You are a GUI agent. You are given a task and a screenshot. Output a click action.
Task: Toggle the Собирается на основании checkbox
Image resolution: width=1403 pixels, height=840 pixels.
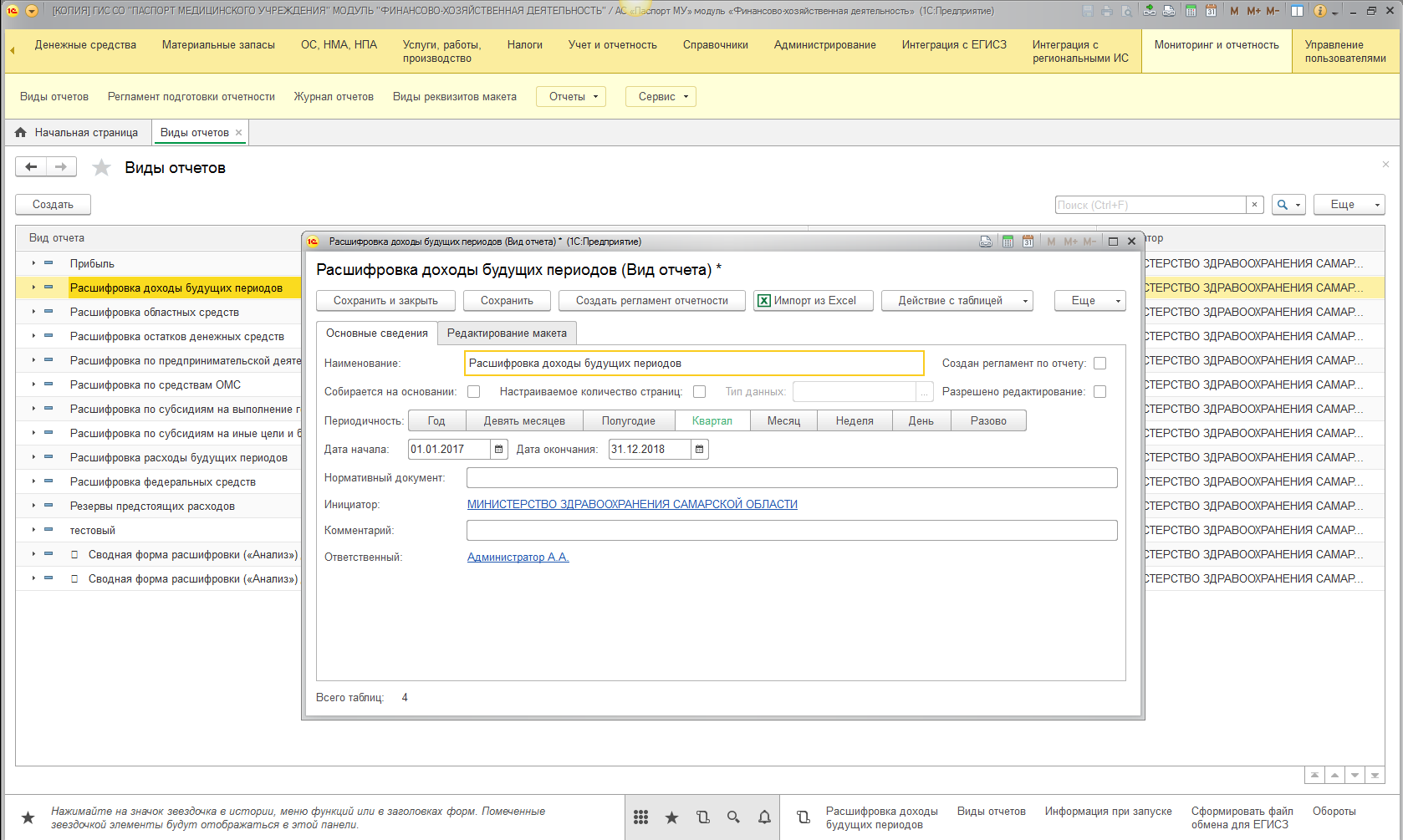coord(474,392)
